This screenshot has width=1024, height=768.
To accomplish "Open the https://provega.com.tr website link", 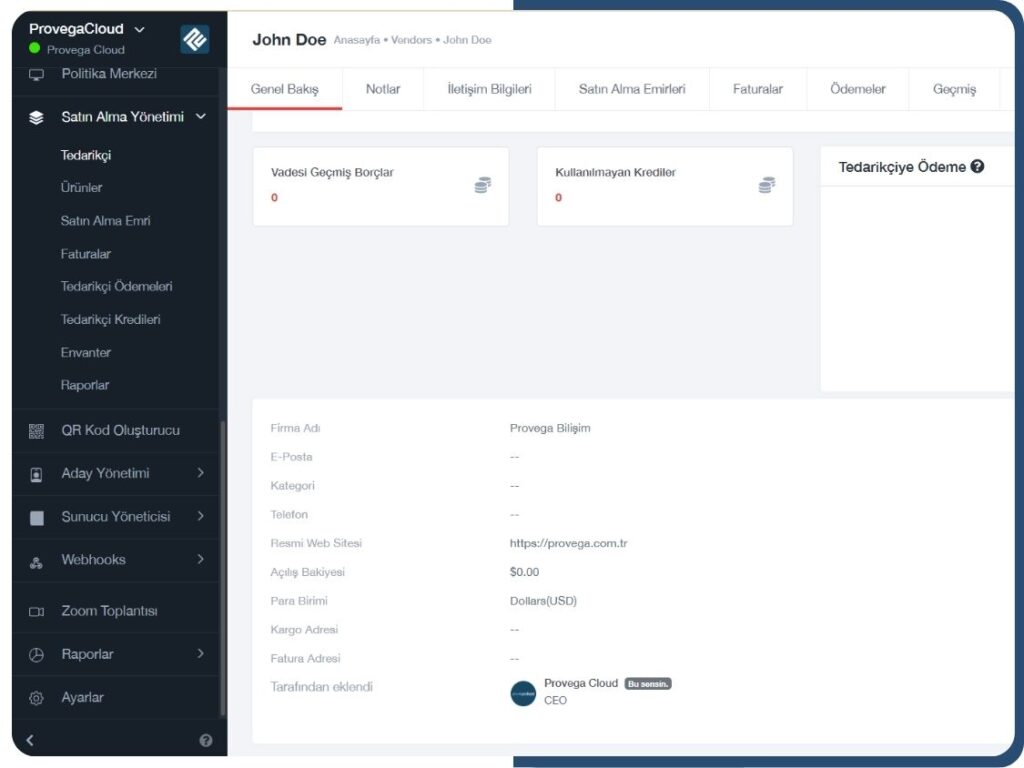I will (568, 544).
